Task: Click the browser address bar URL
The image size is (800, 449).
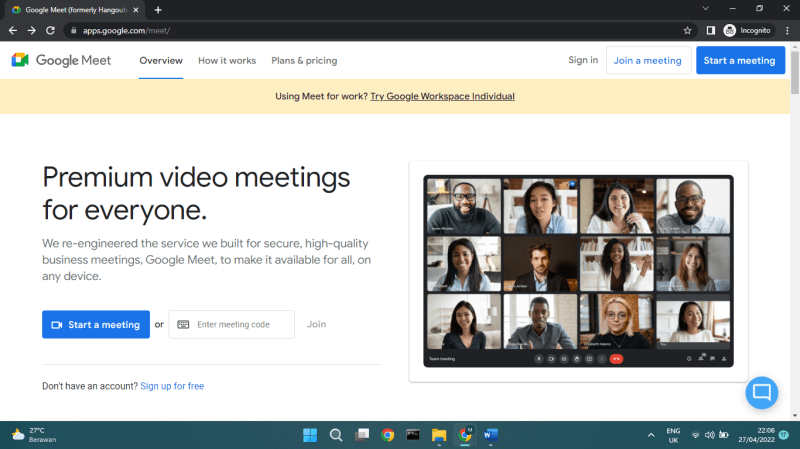Action: coord(126,31)
